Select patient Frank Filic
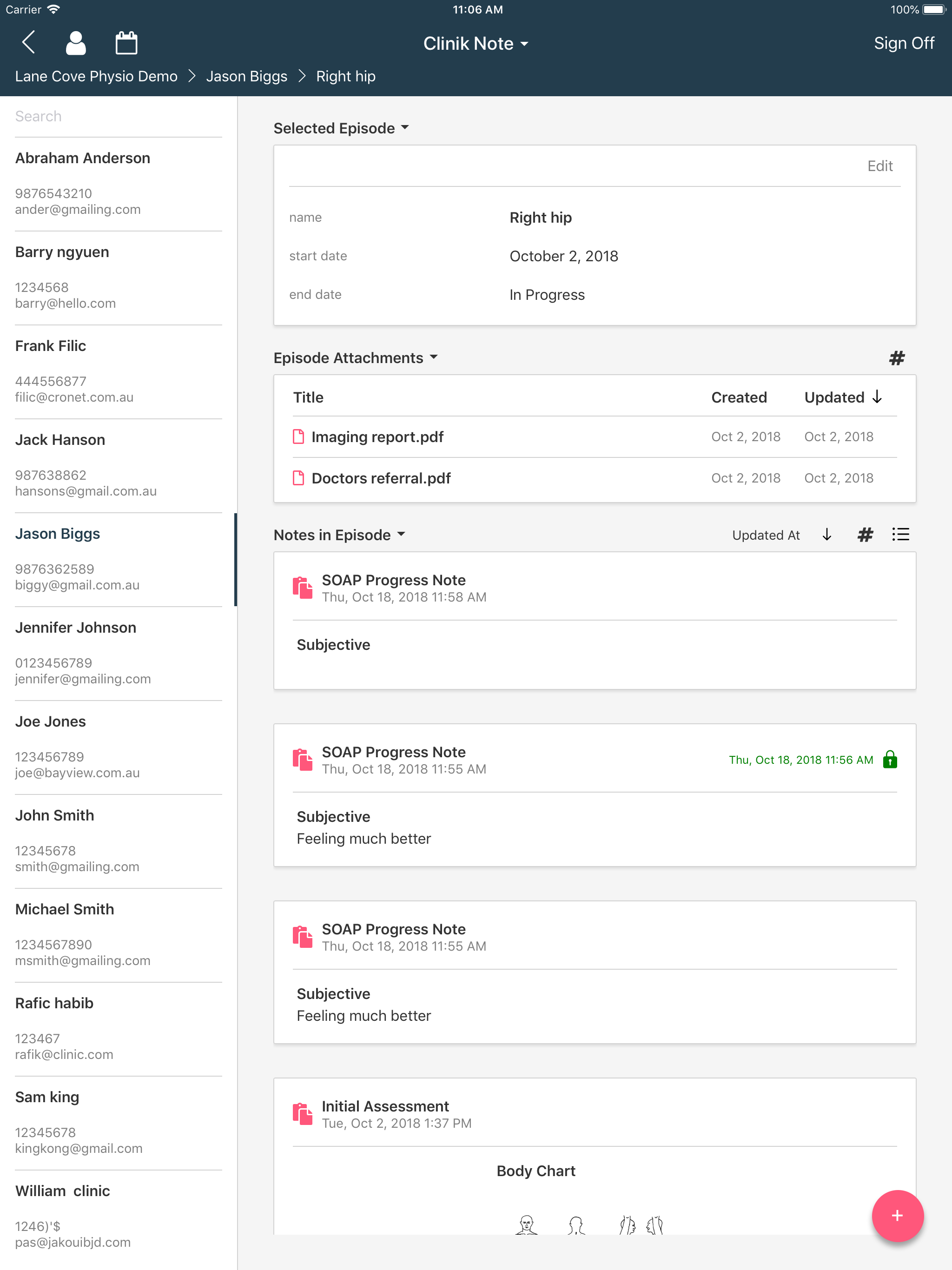The height and width of the screenshot is (1270, 952). (118, 372)
